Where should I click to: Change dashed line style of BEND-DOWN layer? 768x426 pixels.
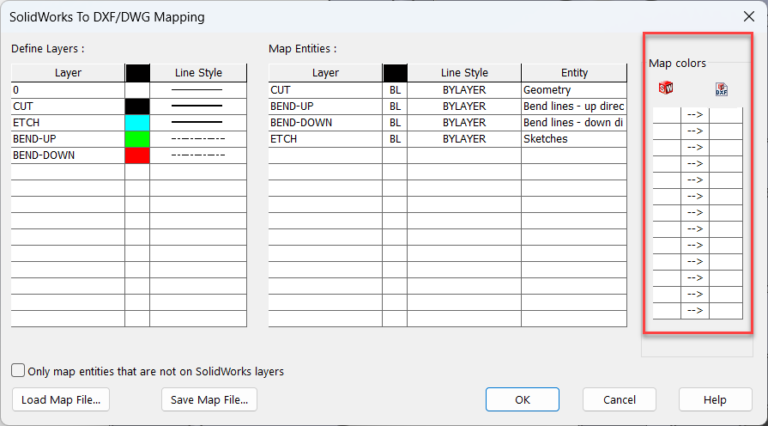click(198, 155)
